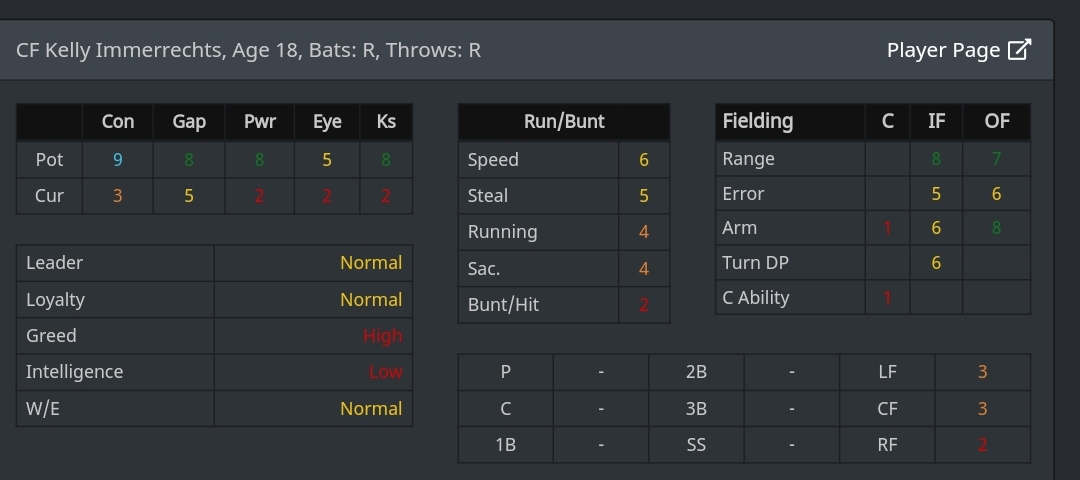Click the Fielding table header
The width and height of the screenshot is (1080, 480).
(x=758, y=121)
